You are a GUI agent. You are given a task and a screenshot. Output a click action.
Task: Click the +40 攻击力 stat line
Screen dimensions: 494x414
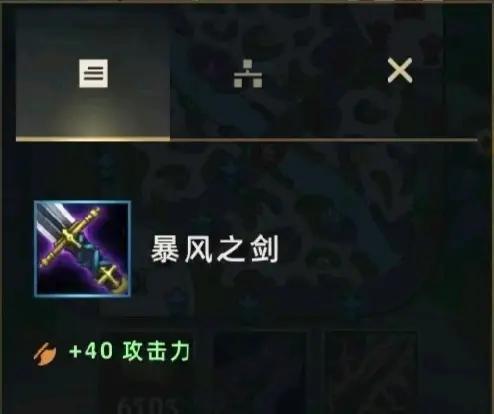click(112, 352)
